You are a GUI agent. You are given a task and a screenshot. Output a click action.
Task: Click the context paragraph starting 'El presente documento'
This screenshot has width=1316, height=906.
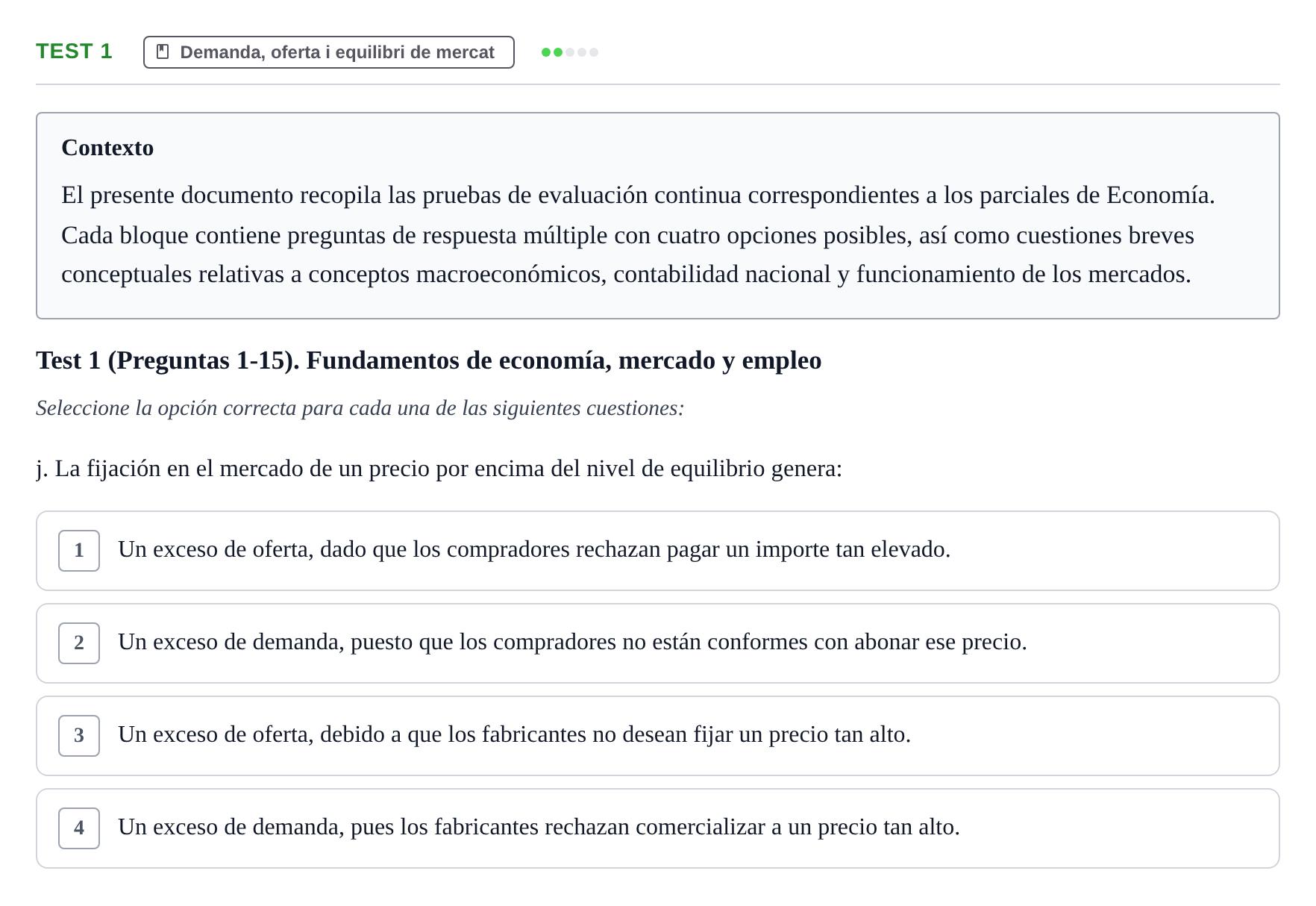pyautogui.click(x=639, y=234)
